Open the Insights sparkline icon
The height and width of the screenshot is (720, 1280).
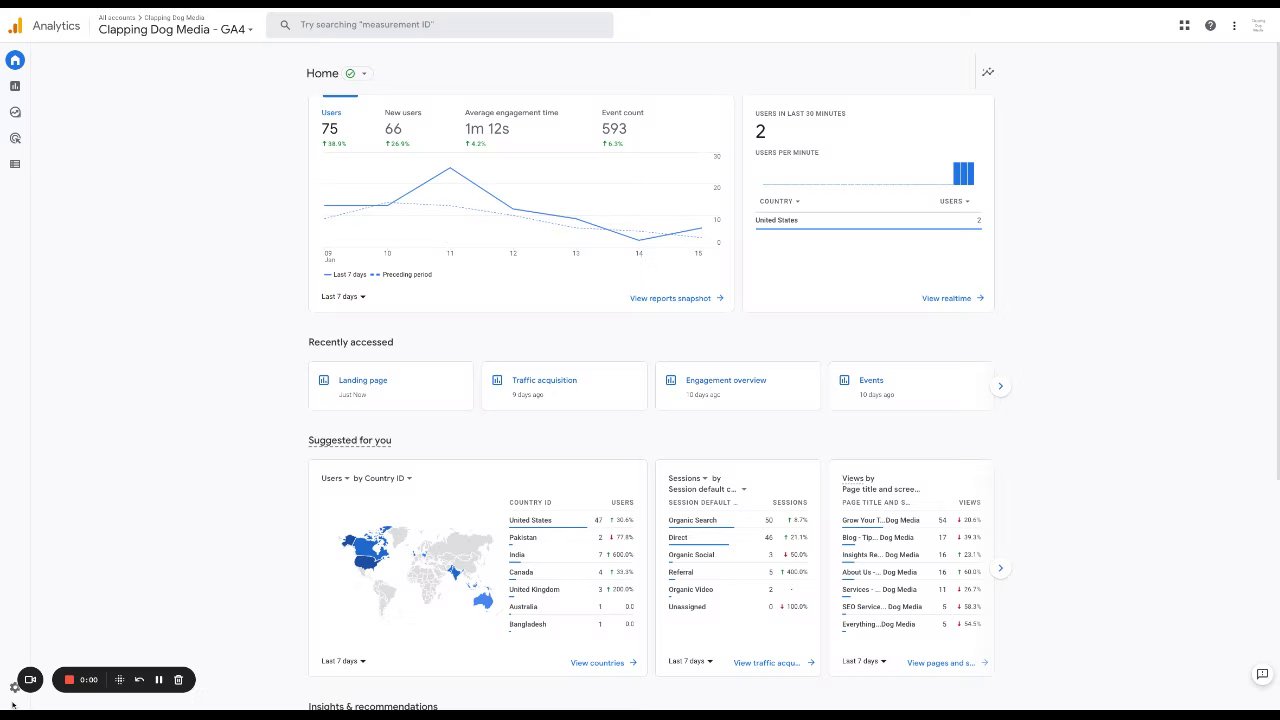point(988,72)
